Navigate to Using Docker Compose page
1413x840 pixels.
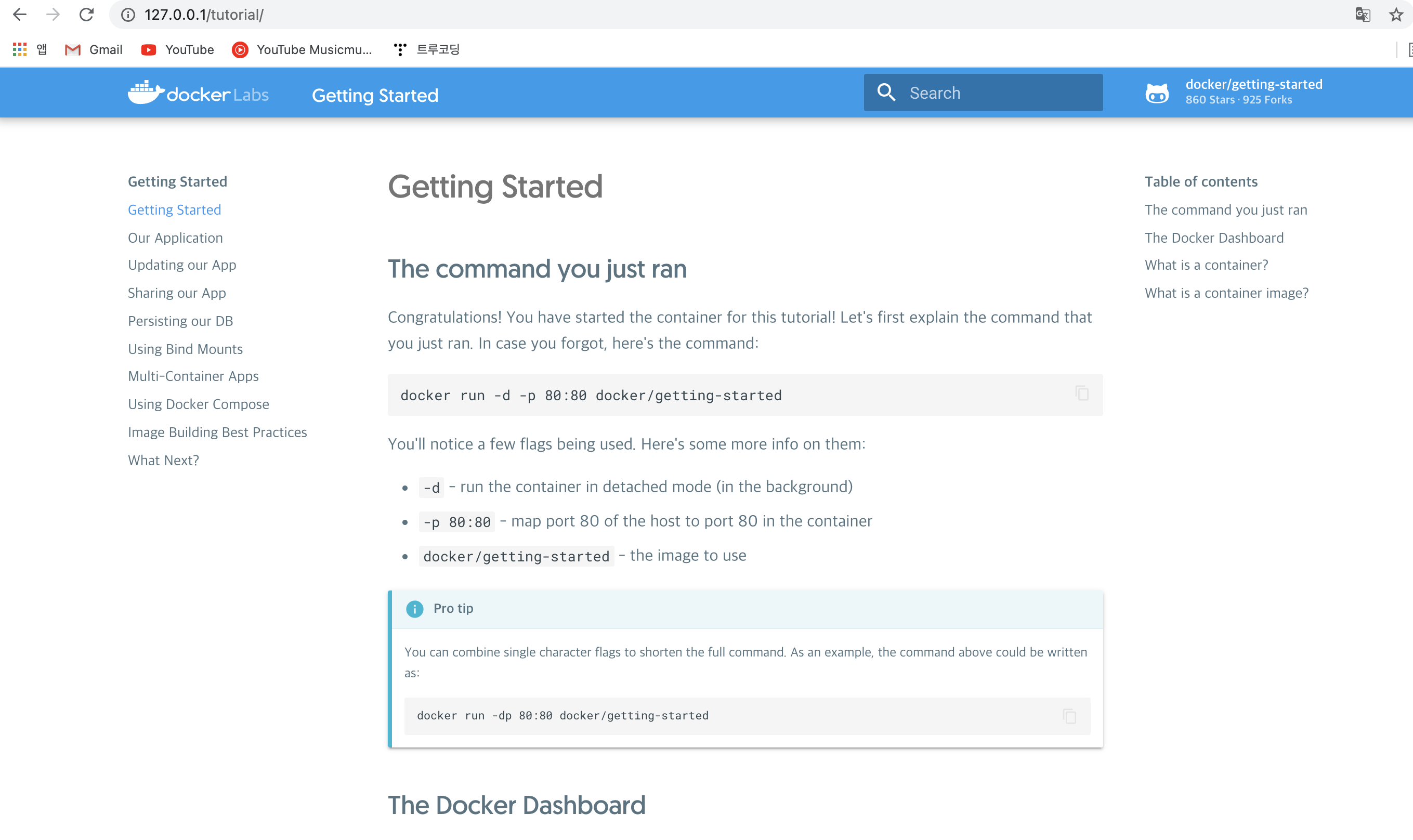pos(198,404)
